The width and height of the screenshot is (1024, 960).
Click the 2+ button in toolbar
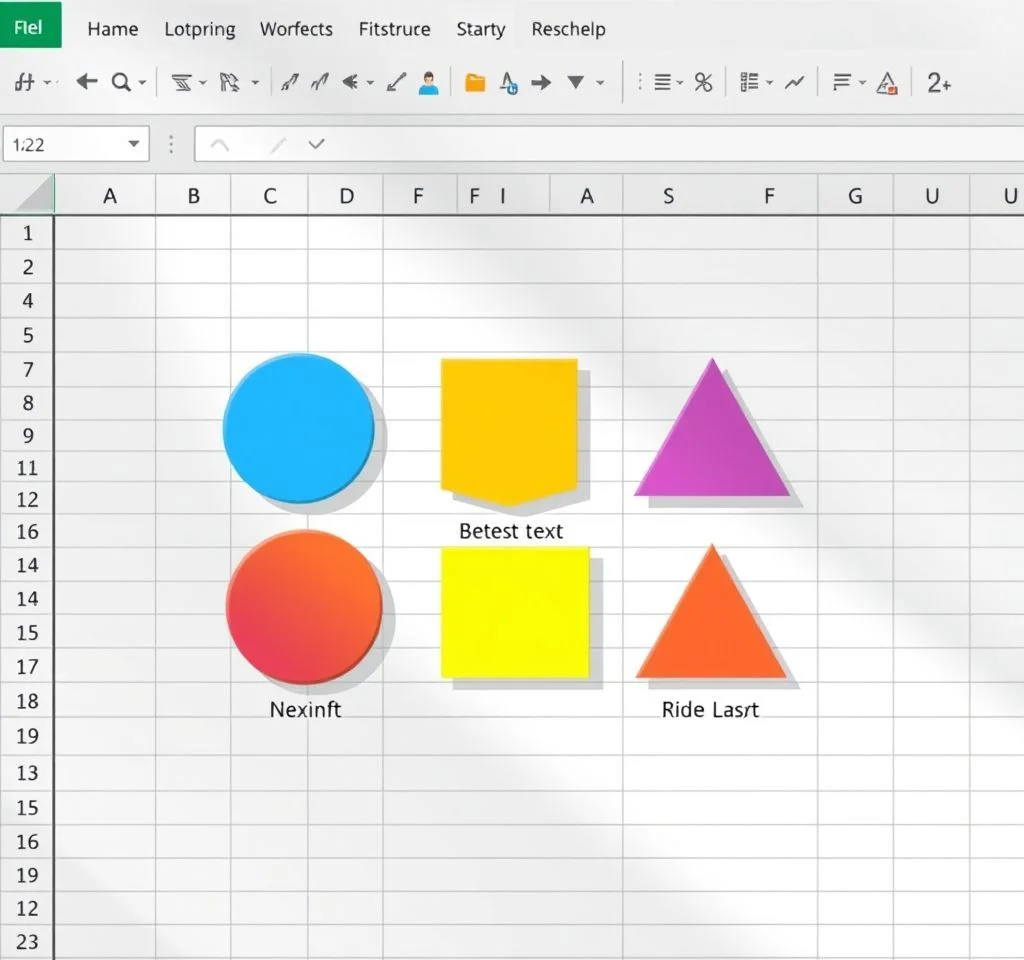pyautogui.click(x=938, y=83)
